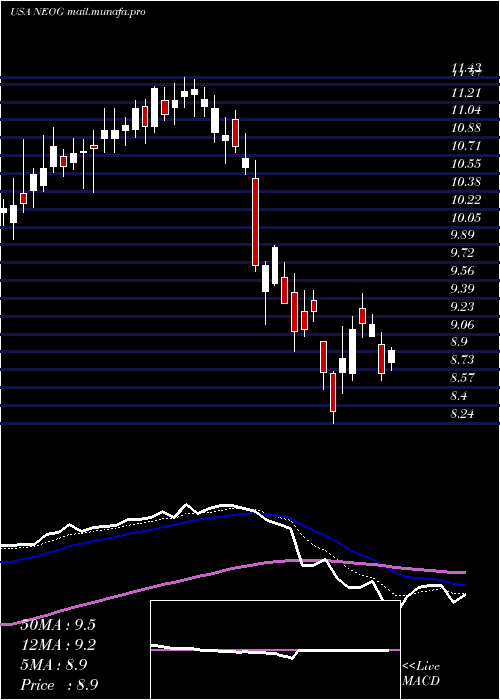Click the last white candlestick on the right
This screenshot has height=700, width=500.
click(392, 357)
